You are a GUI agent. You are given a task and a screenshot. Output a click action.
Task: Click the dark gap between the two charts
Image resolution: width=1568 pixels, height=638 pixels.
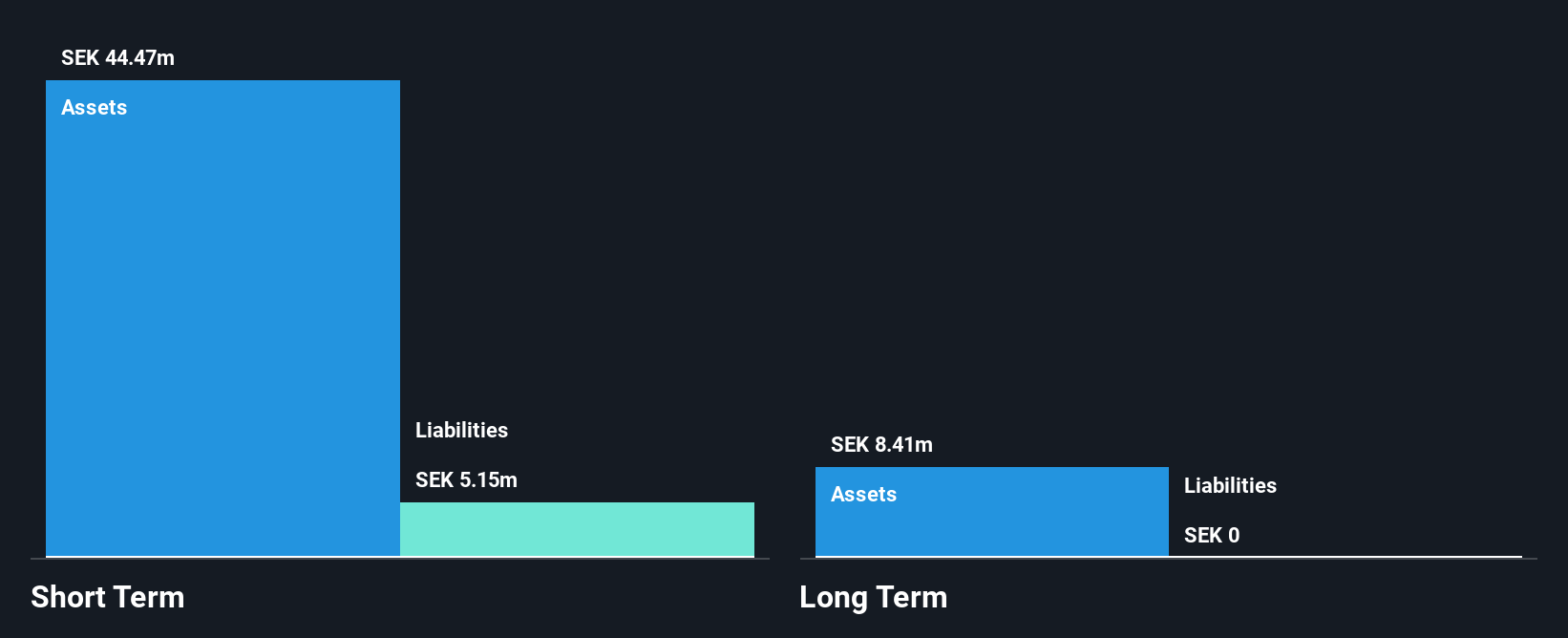coord(784,315)
